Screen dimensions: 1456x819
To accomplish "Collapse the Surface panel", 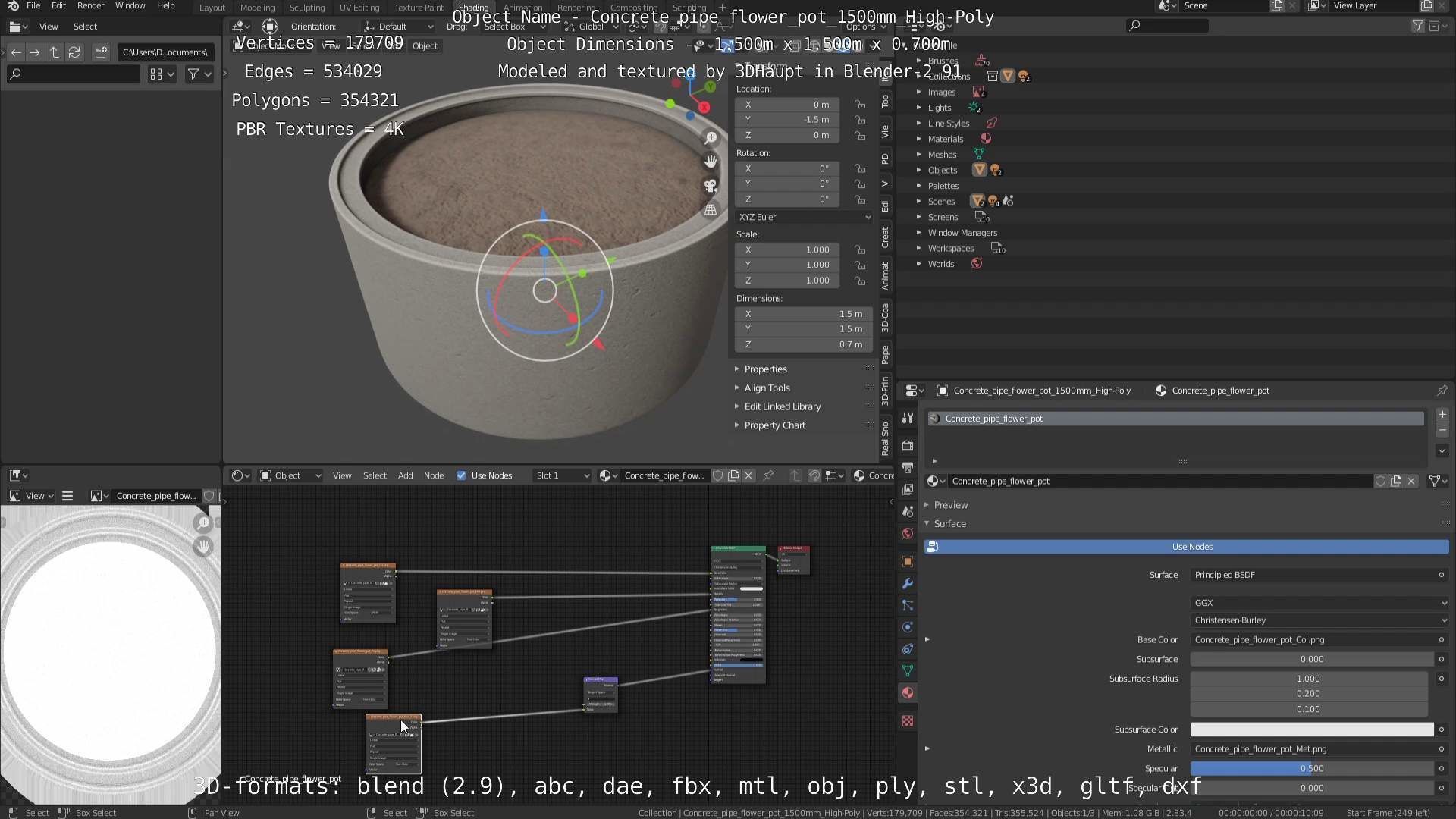I will click(x=949, y=524).
